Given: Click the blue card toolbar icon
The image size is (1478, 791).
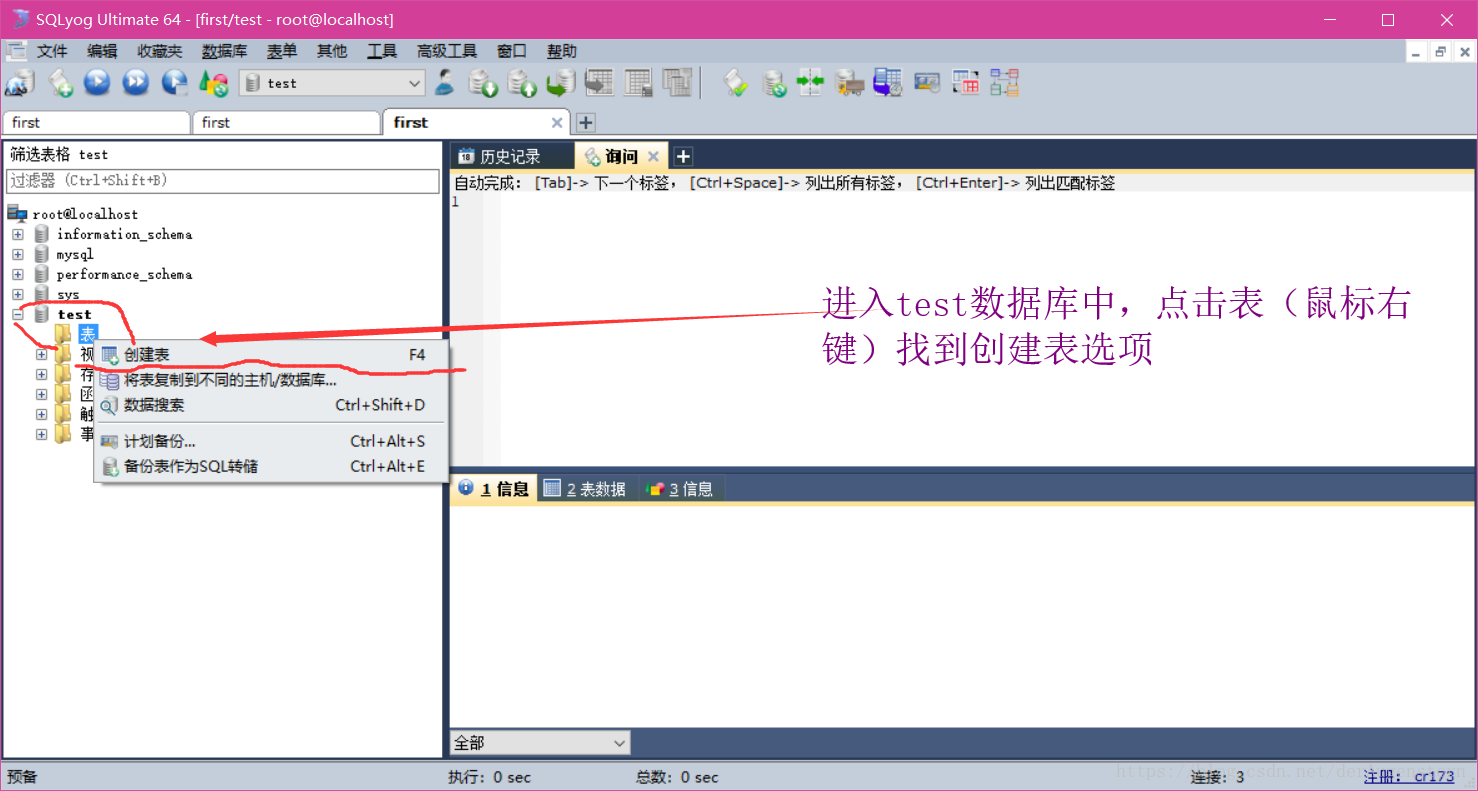Looking at the screenshot, I should coord(927,83).
